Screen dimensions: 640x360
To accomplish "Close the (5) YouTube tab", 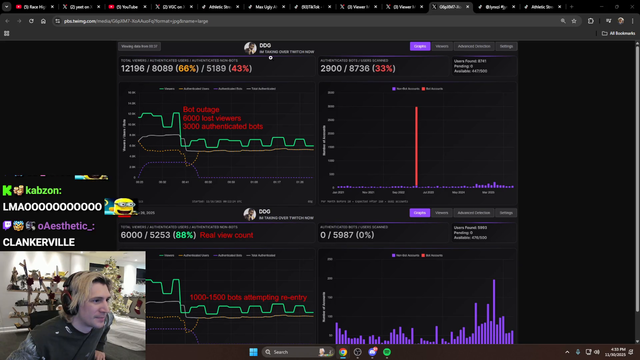I will (145, 7).
